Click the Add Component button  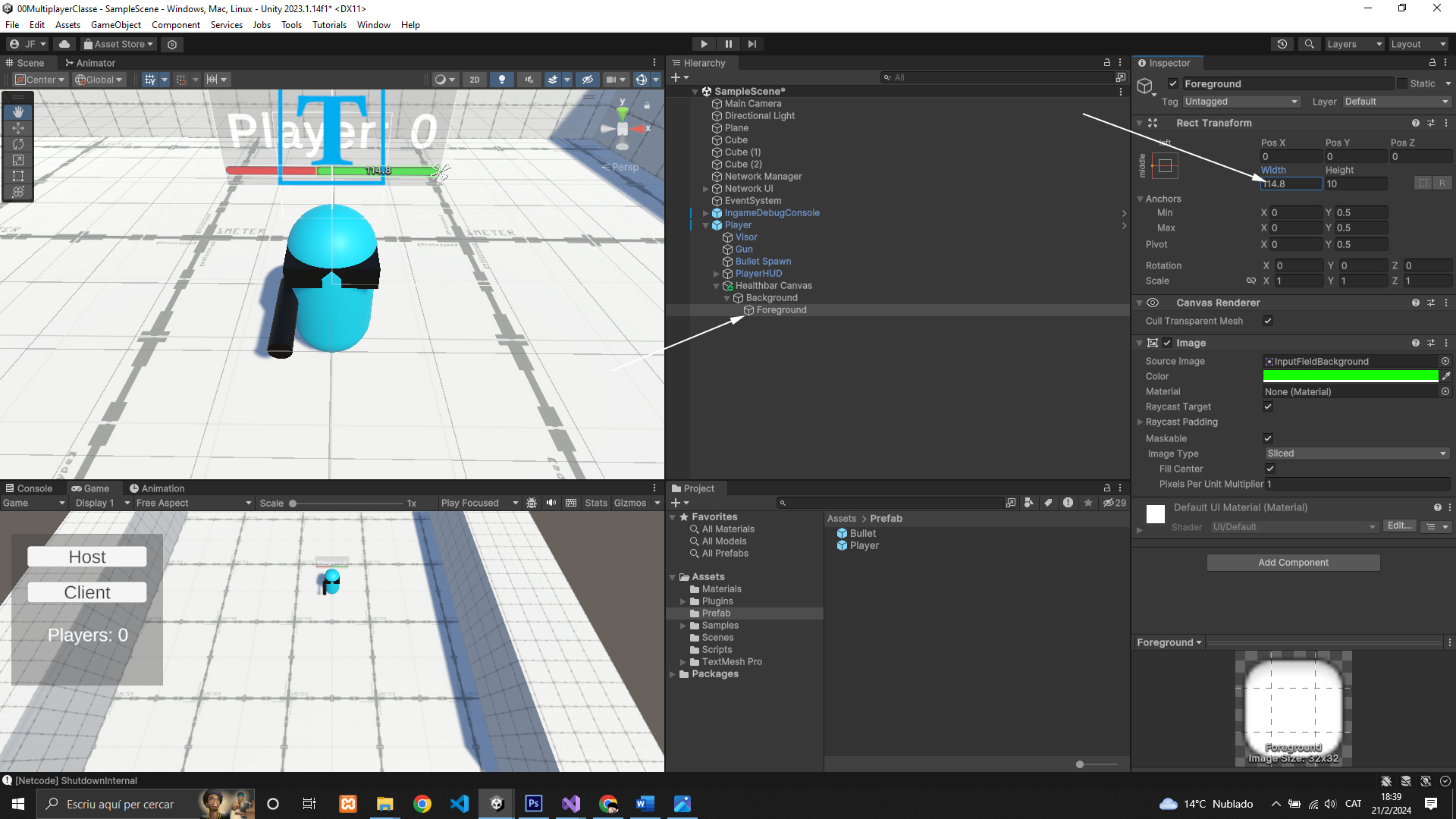[x=1293, y=563]
